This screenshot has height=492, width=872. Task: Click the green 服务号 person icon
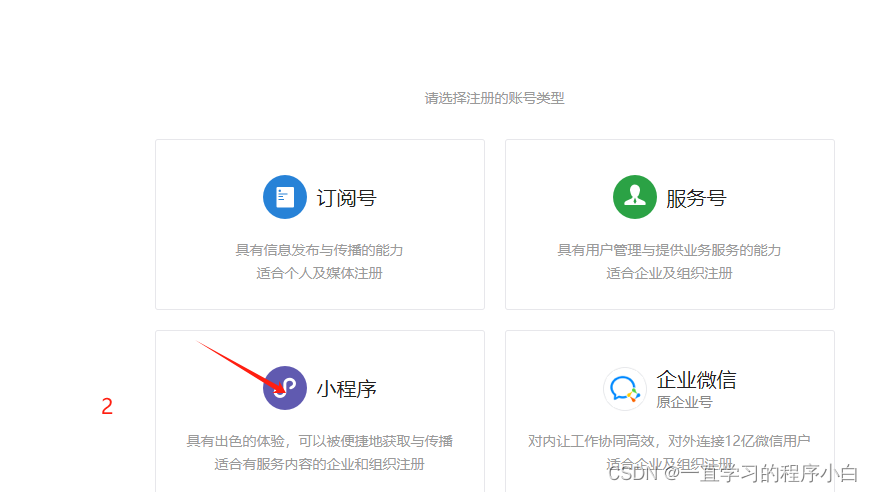tap(635, 197)
